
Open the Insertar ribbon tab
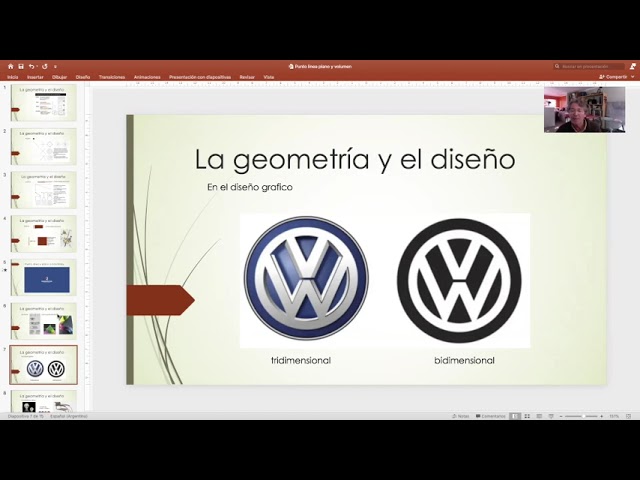coord(35,77)
